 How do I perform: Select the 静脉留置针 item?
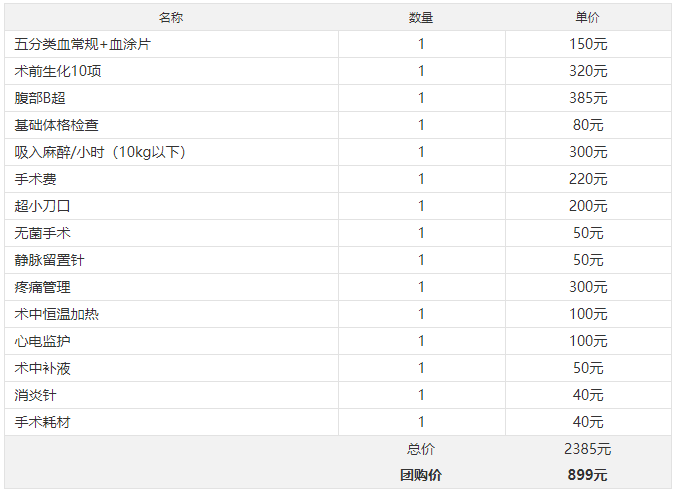pos(49,260)
